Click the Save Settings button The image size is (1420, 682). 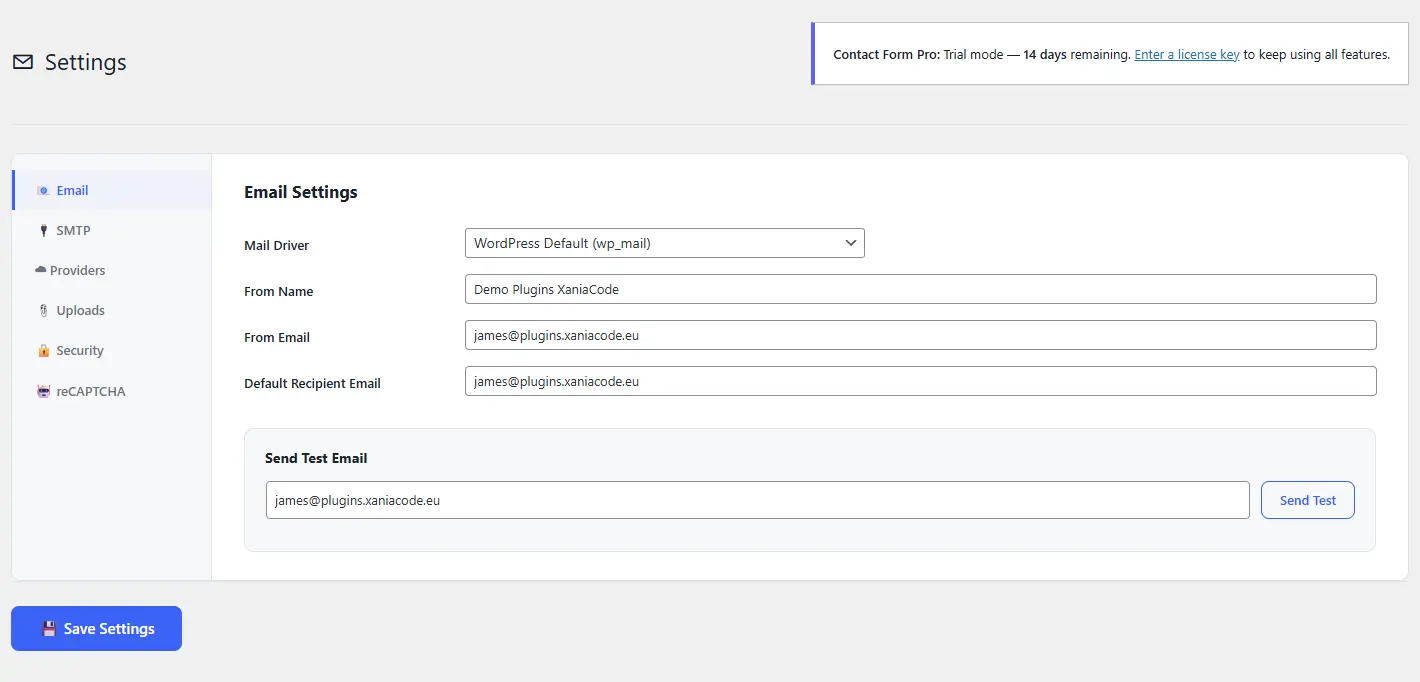(x=96, y=628)
